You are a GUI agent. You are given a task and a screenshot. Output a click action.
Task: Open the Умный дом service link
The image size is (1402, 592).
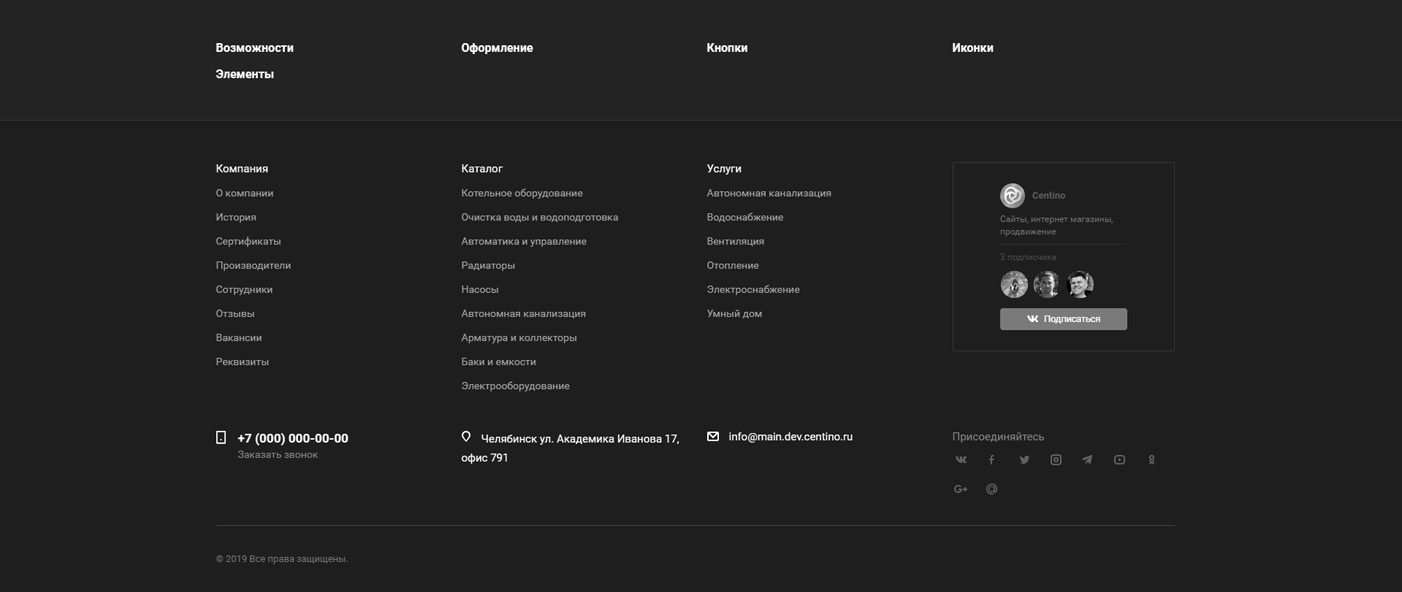[734, 314]
